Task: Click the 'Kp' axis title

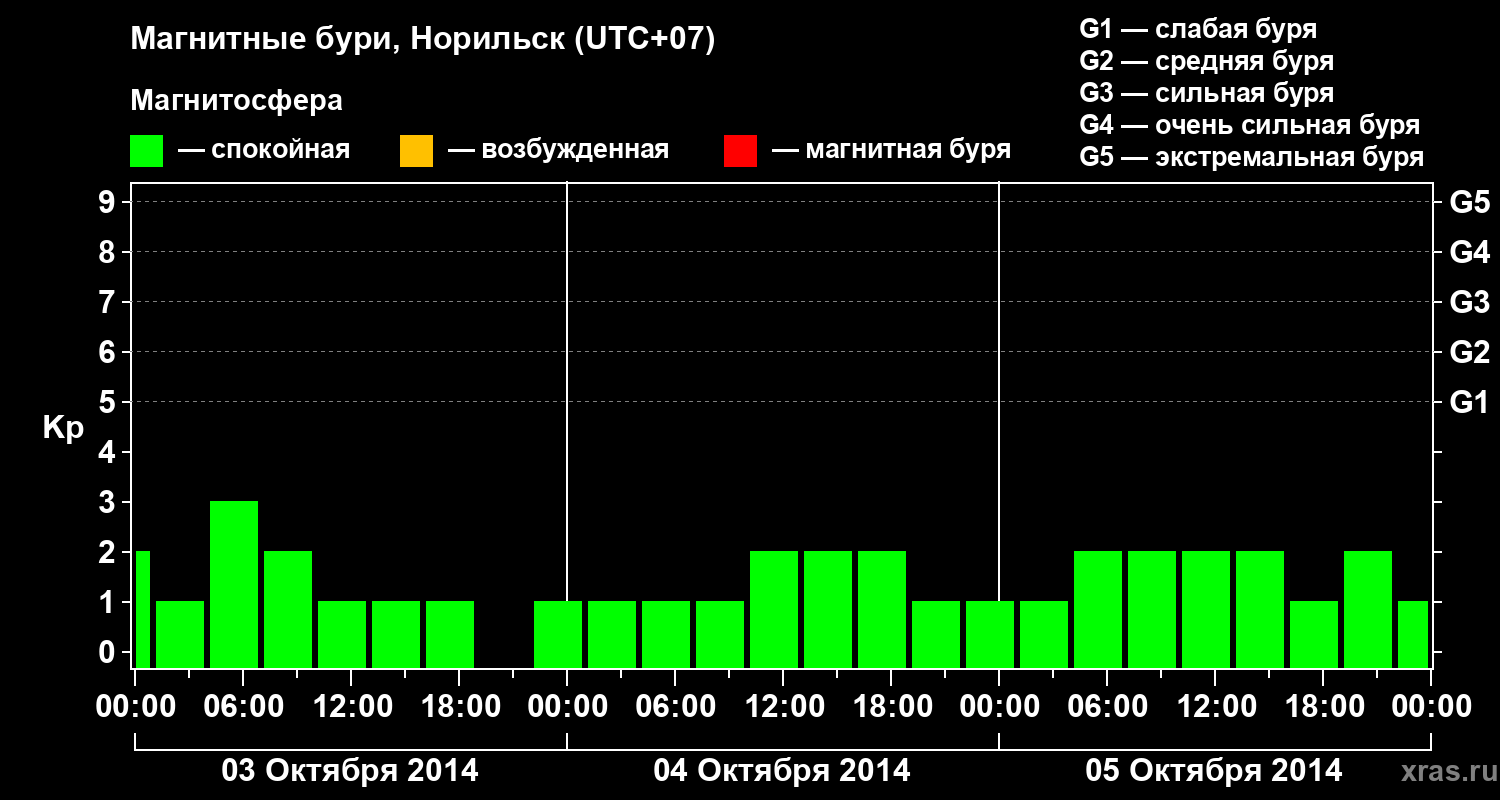Action: [x=63, y=428]
